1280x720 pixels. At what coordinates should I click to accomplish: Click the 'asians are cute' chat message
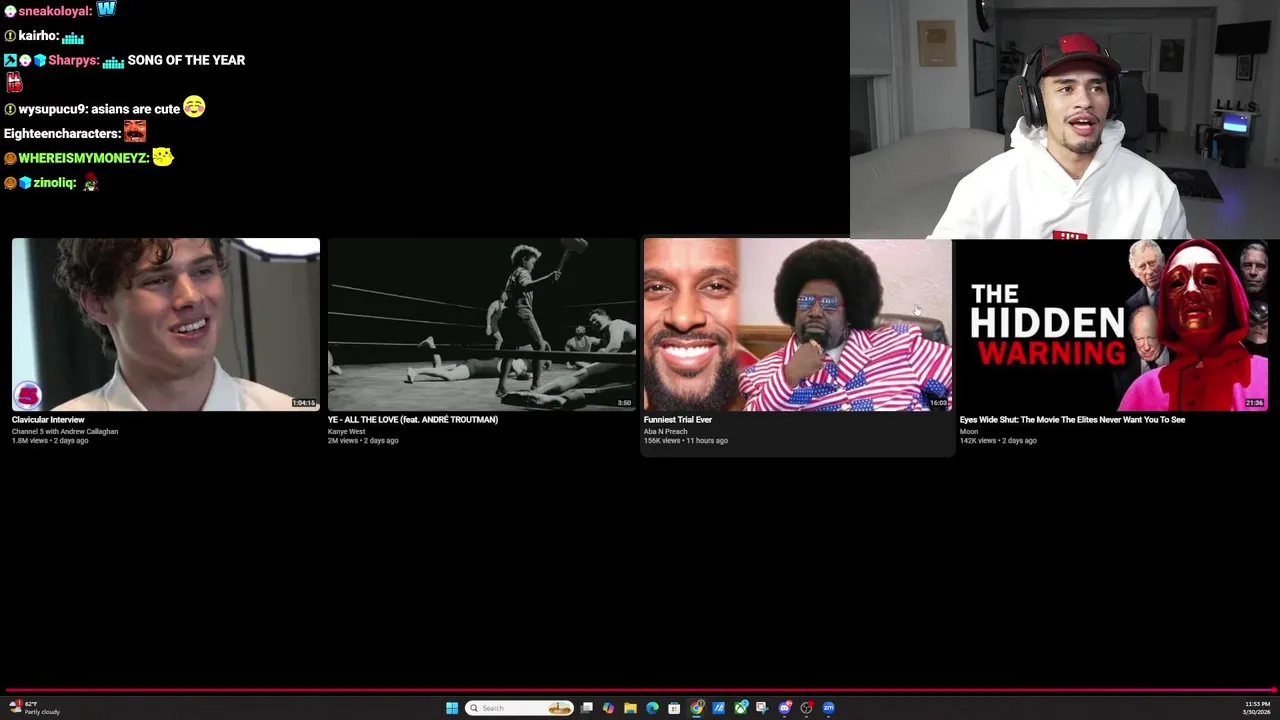(x=135, y=109)
